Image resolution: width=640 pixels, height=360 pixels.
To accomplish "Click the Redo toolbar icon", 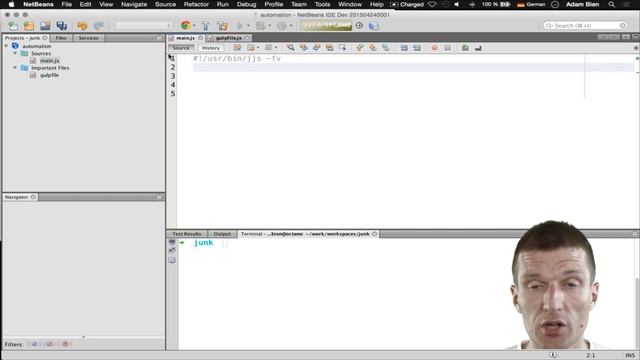I will [98, 26].
